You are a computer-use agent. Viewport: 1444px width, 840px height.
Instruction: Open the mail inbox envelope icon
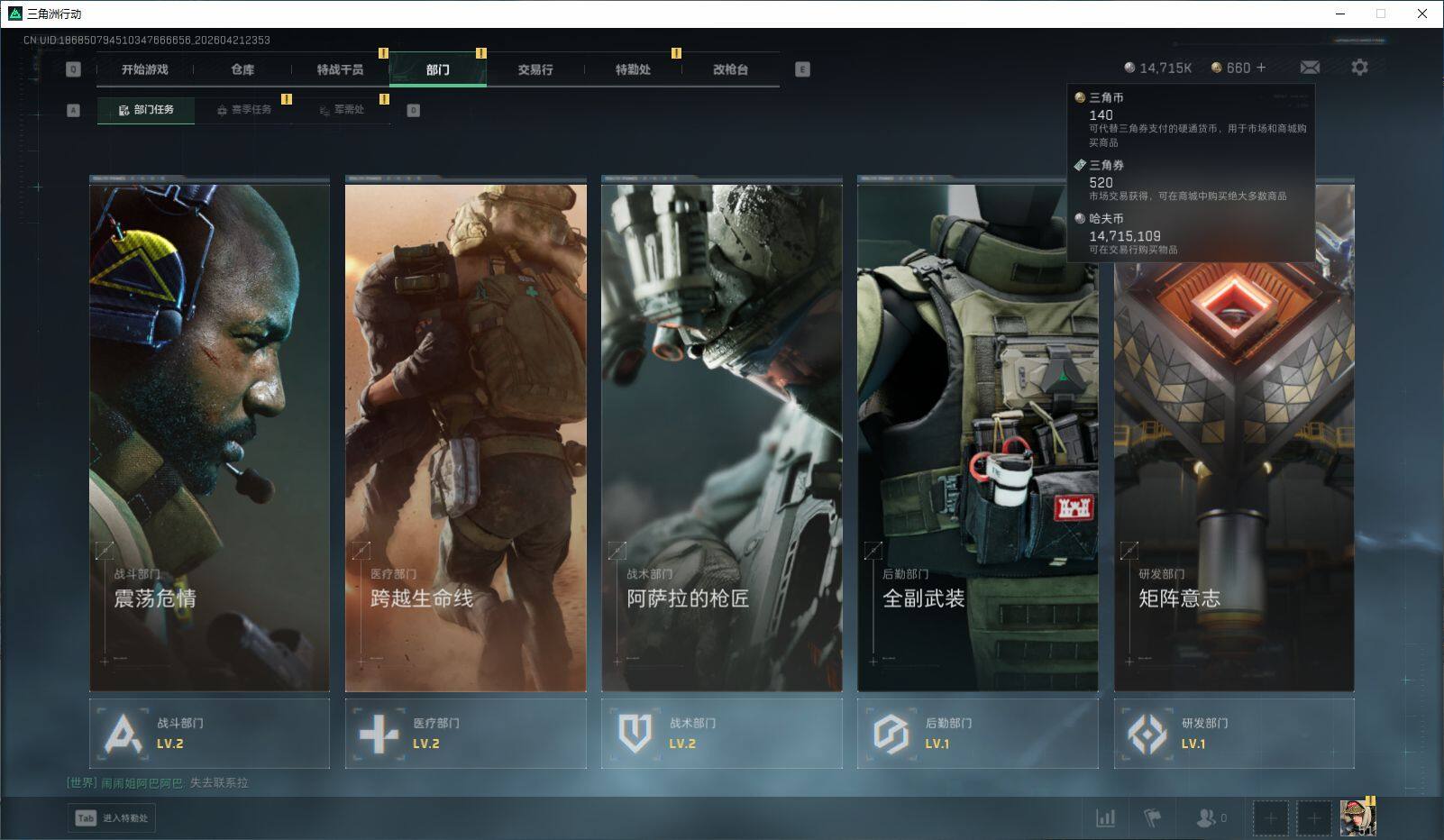pyautogui.click(x=1310, y=68)
